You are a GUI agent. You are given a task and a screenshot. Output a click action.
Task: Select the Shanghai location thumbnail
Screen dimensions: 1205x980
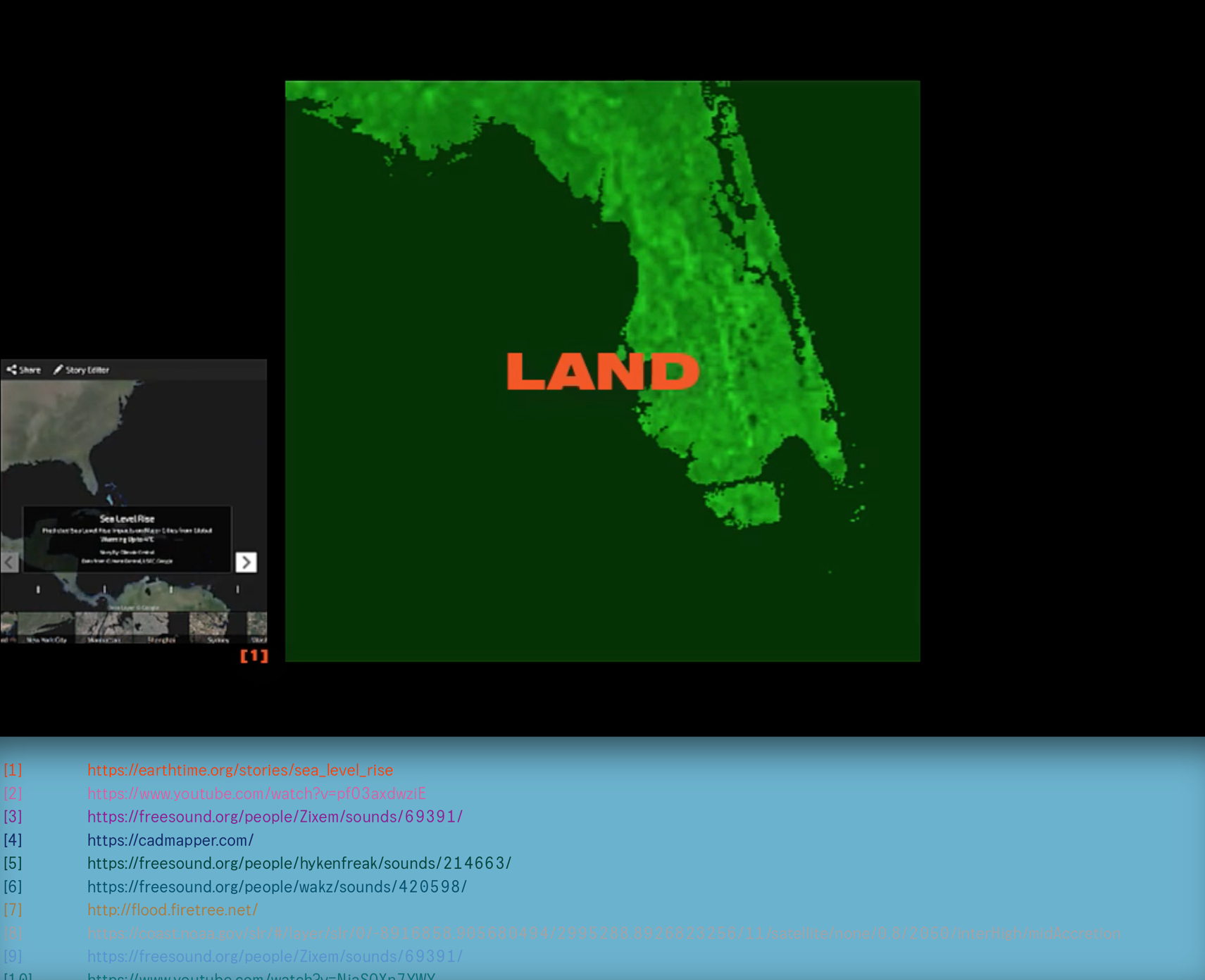[x=161, y=627]
